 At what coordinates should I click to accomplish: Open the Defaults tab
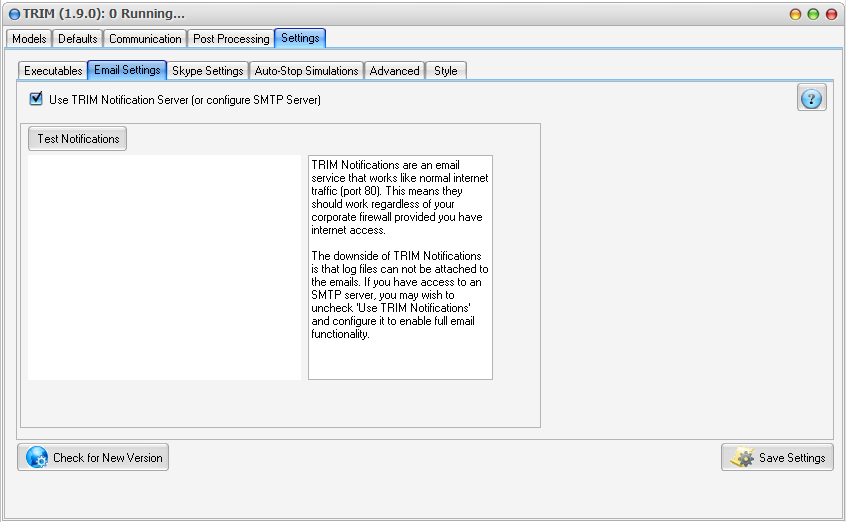tap(77, 39)
